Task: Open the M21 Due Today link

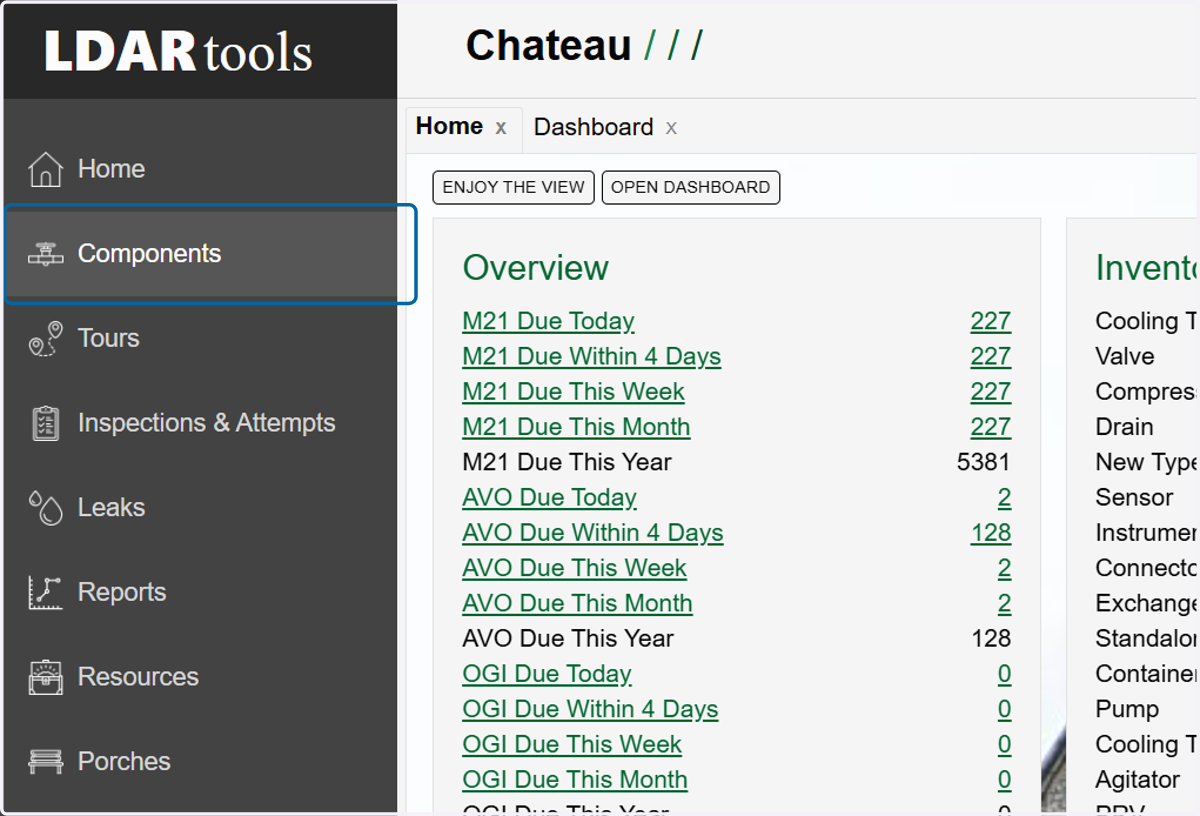Action: (x=548, y=321)
